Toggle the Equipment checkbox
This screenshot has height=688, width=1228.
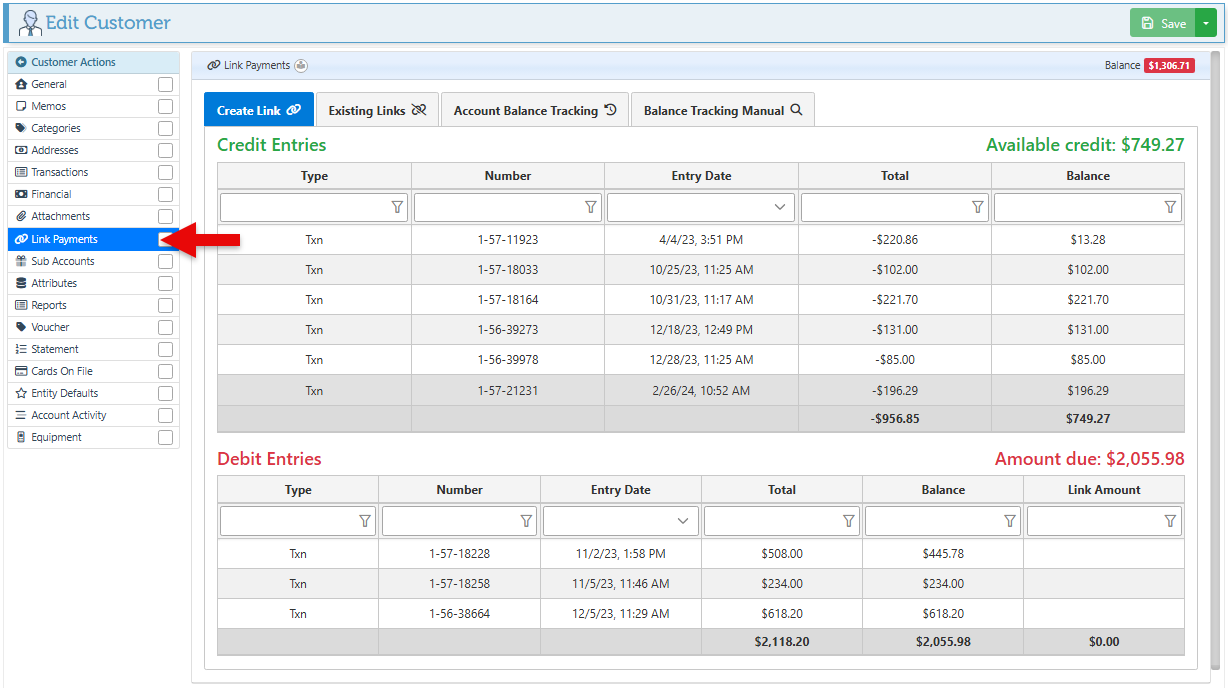(x=165, y=438)
